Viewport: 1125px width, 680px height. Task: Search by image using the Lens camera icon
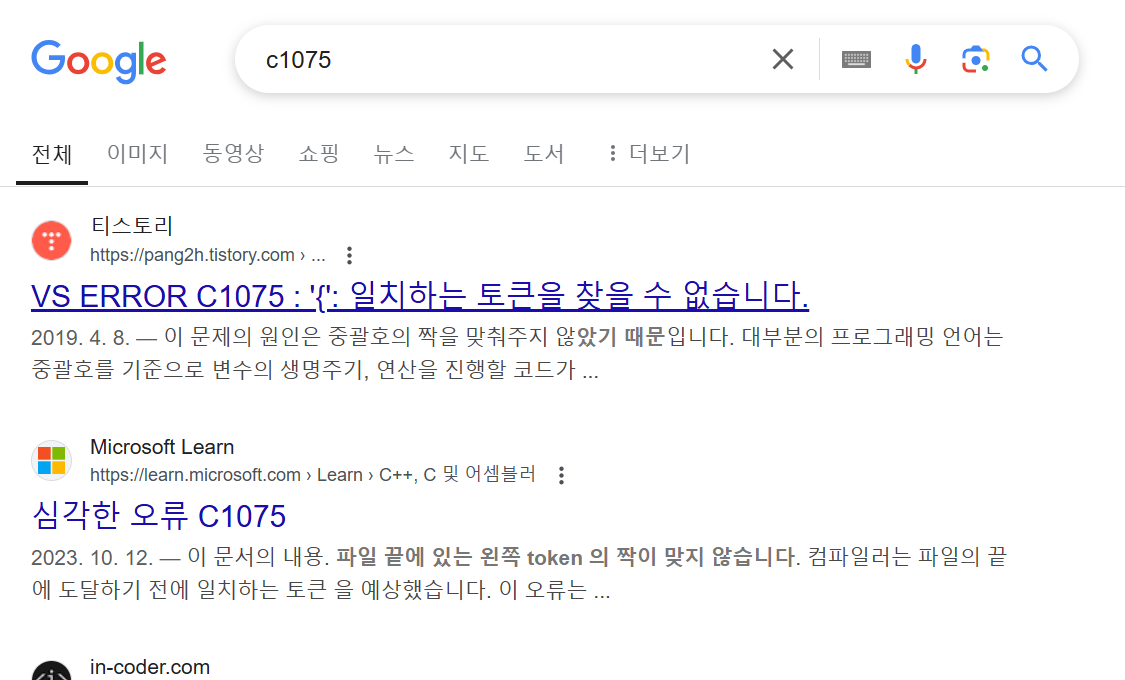(975, 59)
